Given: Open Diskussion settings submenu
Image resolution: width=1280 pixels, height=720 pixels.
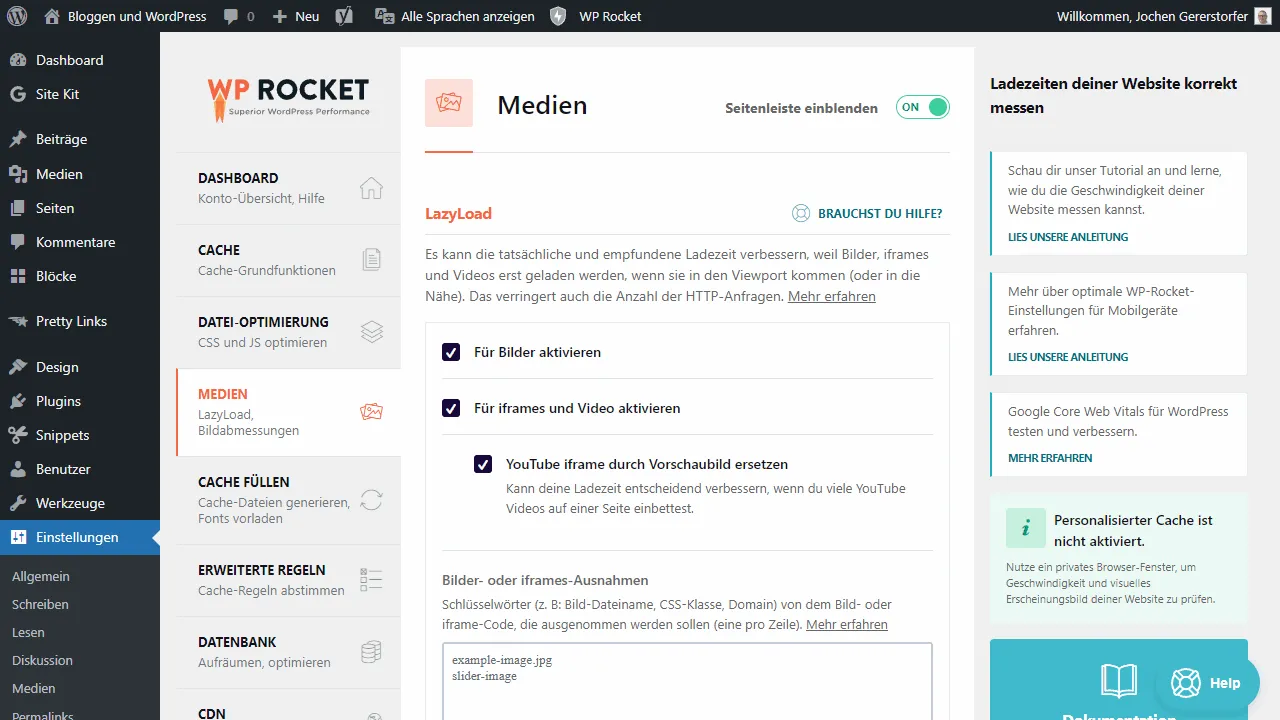Looking at the screenshot, I should click(42, 660).
